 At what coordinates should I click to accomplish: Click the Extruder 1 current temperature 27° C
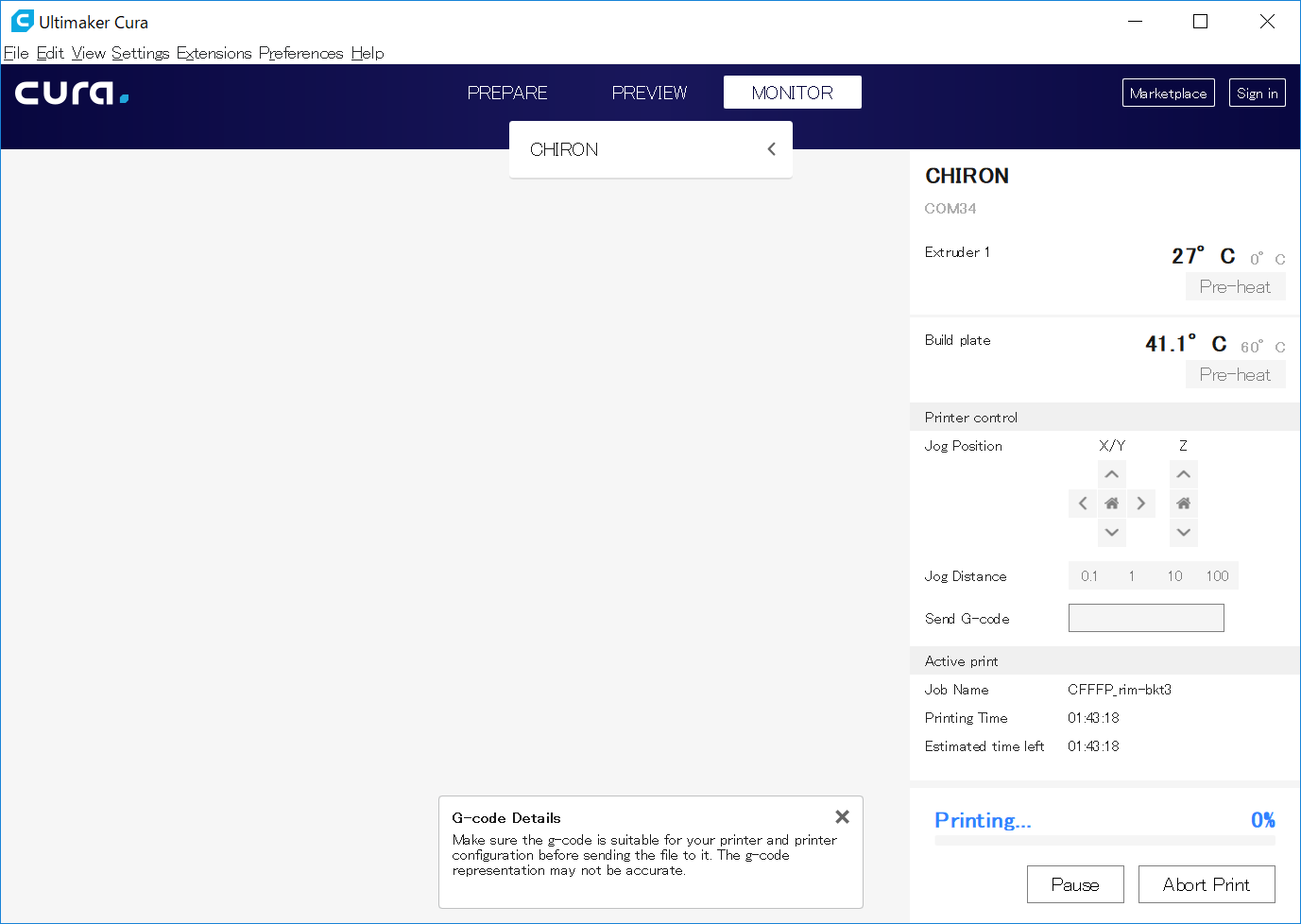[x=1204, y=256]
